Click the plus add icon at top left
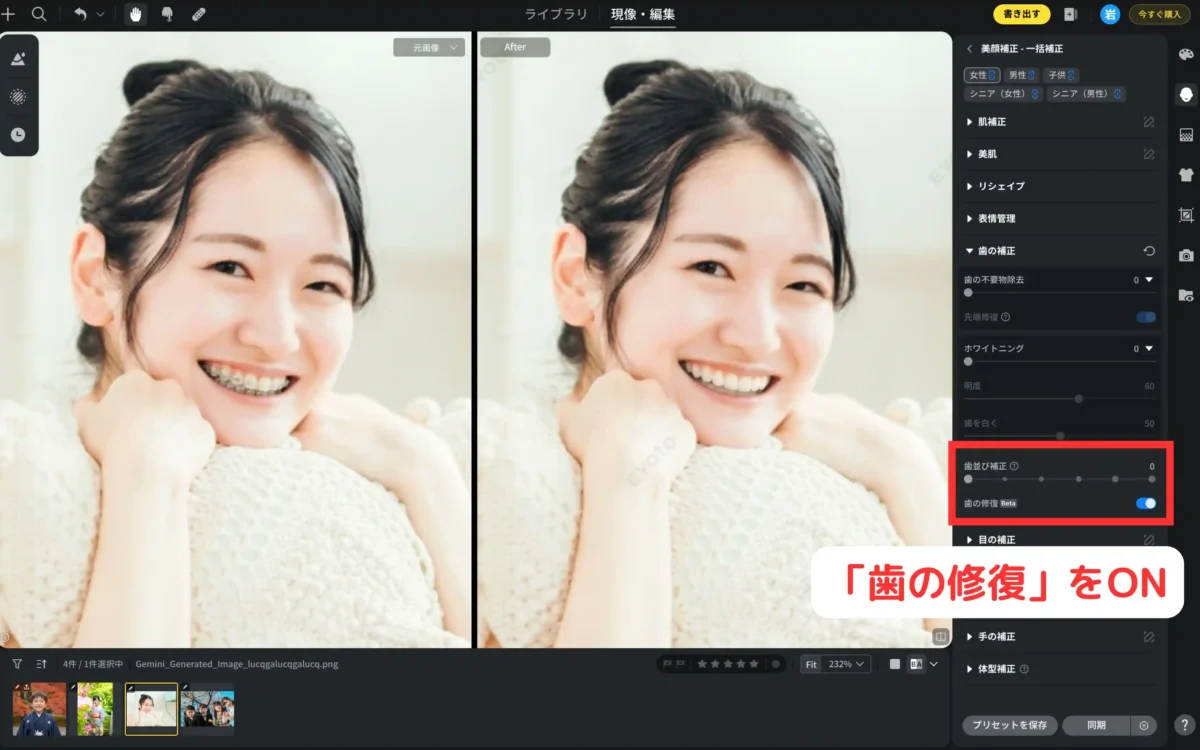The image size is (1200, 750). click(x=8, y=15)
